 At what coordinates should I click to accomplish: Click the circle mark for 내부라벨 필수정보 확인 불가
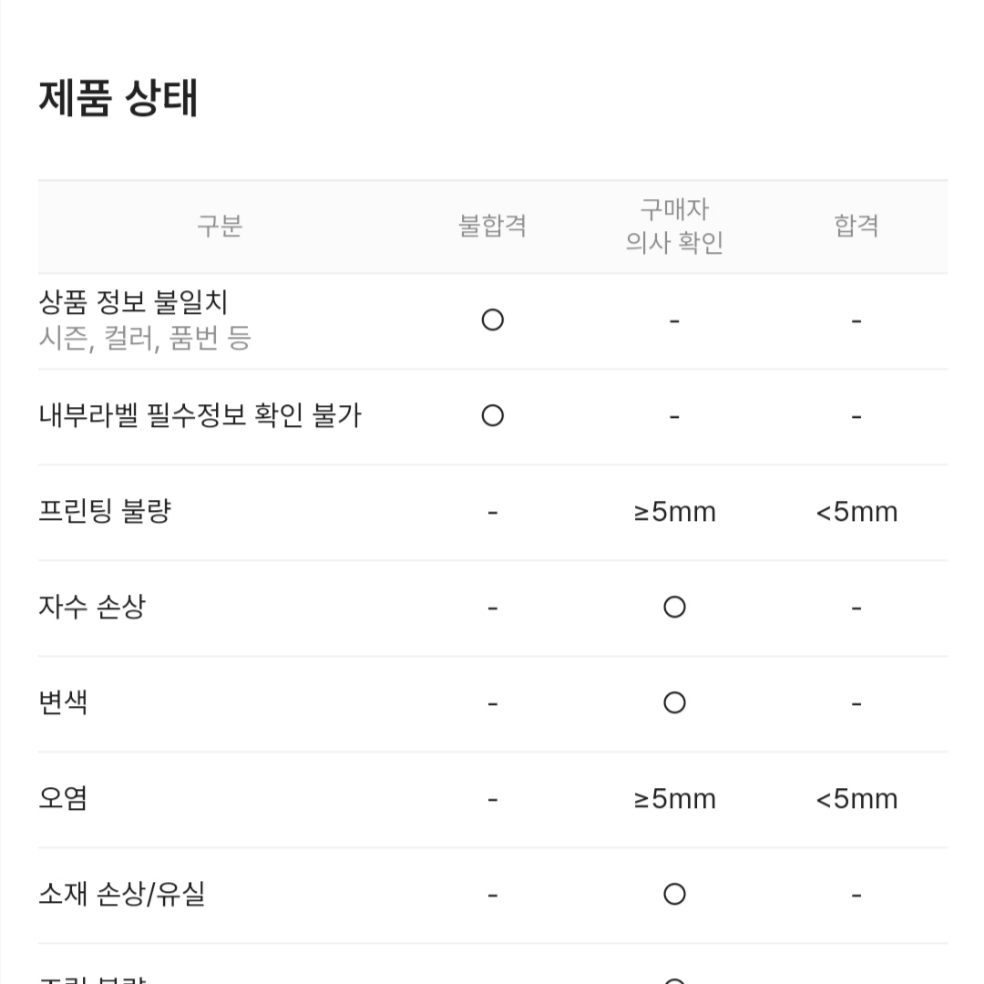click(x=493, y=415)
